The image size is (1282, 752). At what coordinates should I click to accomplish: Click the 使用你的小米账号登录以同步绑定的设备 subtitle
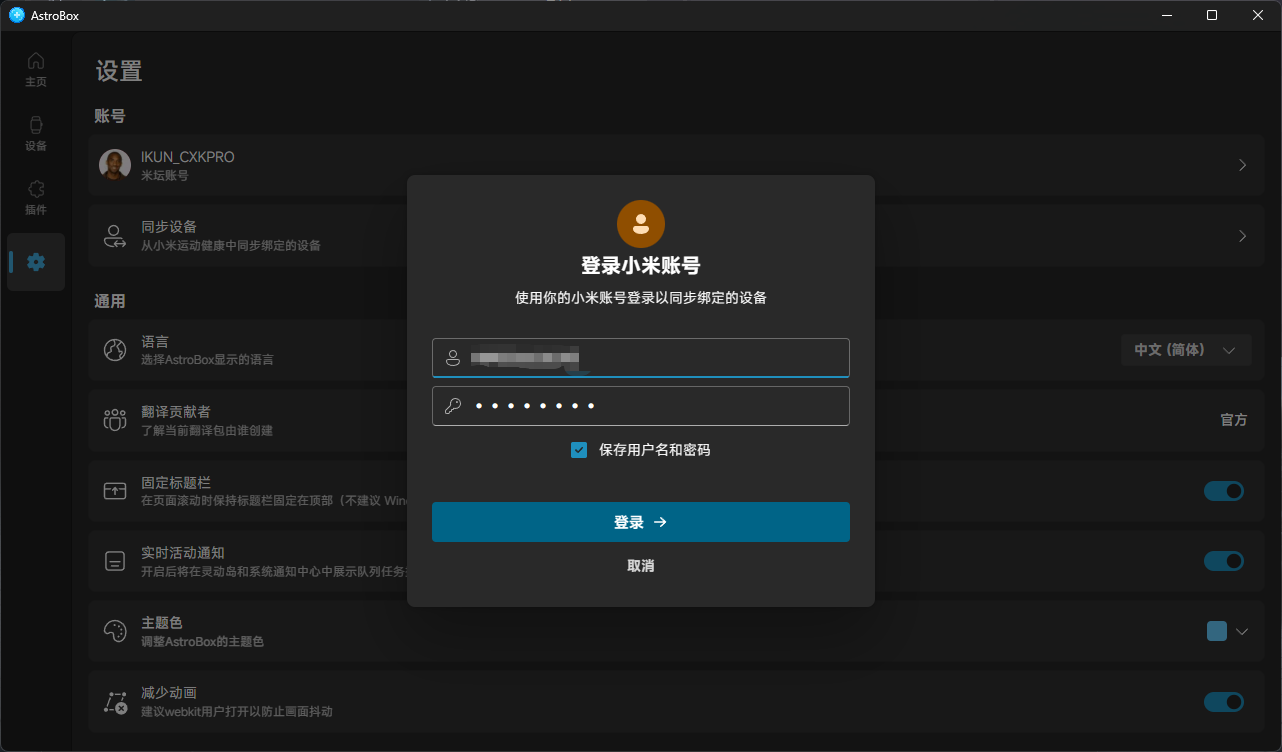coord(641,298)
